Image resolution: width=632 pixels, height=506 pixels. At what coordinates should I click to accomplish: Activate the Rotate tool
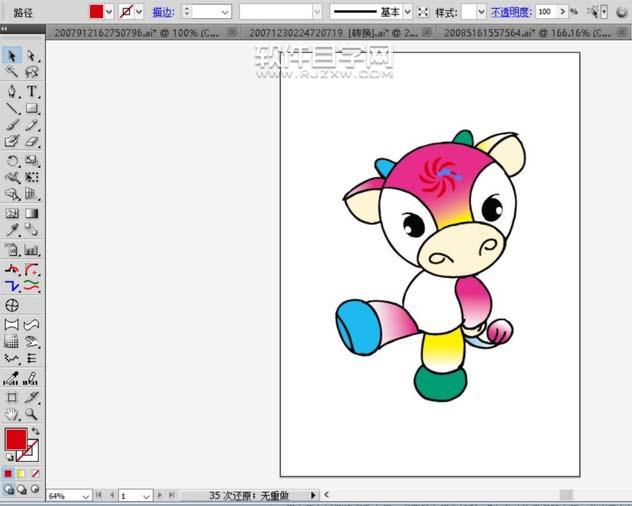(x=12, y=160)
